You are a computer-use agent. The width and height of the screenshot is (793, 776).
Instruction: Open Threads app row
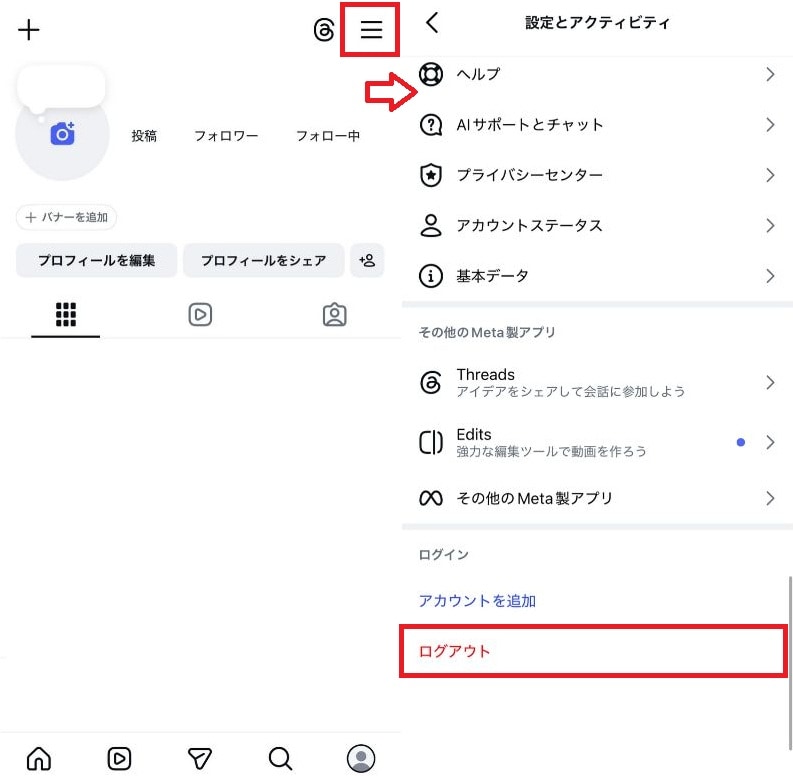point(597,382)
